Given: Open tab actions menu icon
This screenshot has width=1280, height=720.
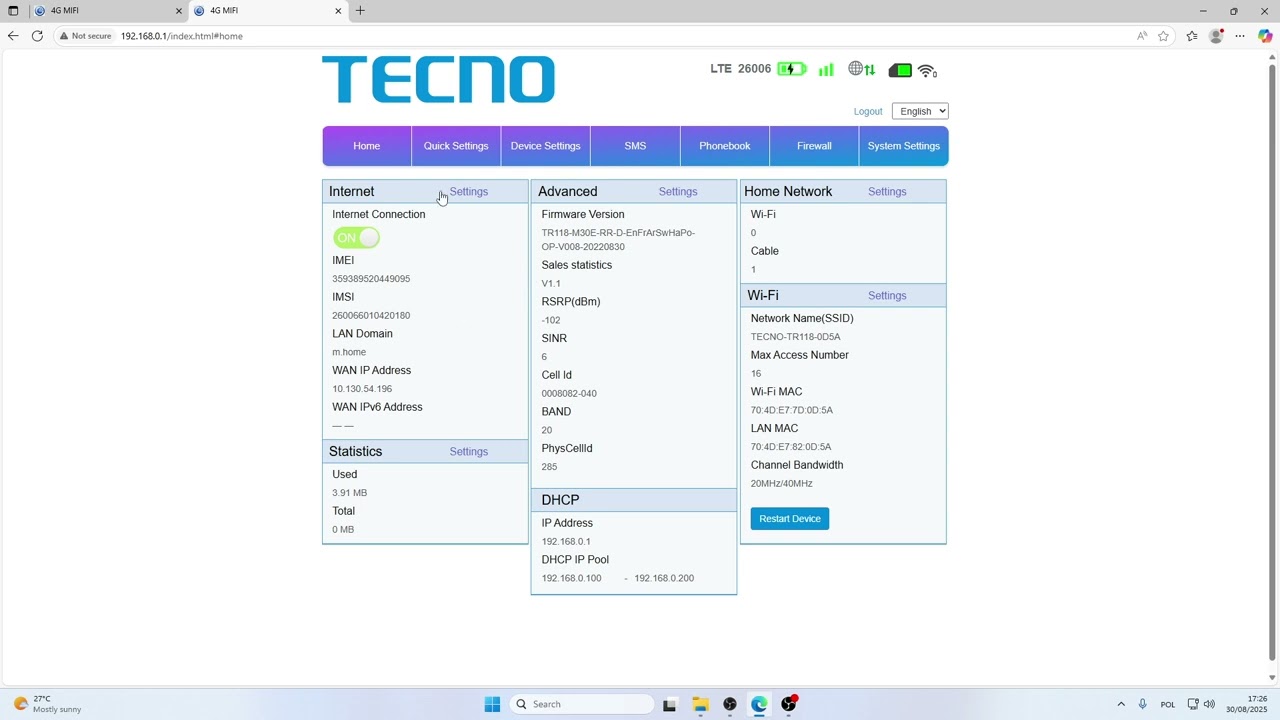Looking at the screenshot, I should pos(13,11).
